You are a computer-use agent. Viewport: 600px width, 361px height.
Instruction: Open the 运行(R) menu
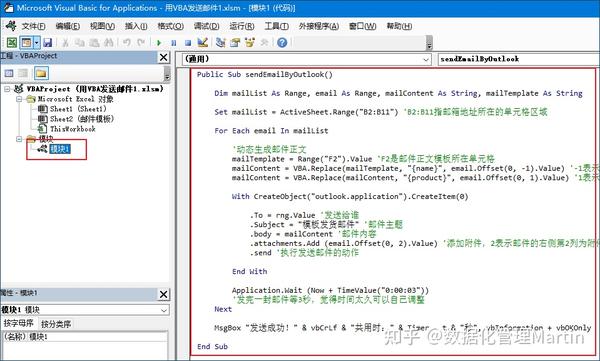tap(242, 26)
